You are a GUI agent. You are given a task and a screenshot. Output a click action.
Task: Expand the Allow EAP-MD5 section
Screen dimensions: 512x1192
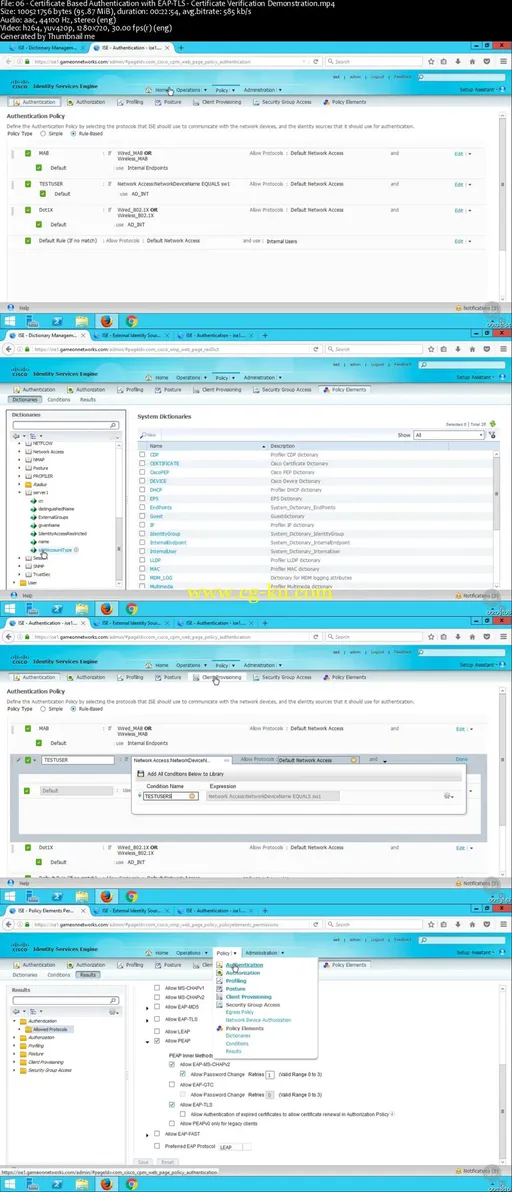click(x=147, y=1007)
